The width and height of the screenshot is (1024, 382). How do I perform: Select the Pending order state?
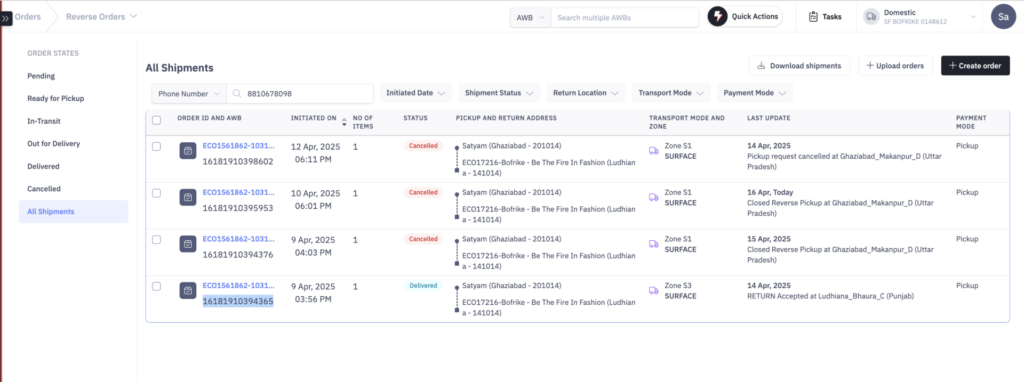(x=41, y=76)
